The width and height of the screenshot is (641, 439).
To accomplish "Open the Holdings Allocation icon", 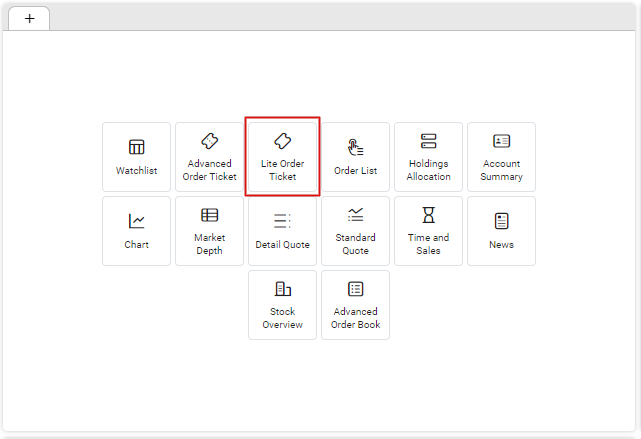I will (428, 141).
